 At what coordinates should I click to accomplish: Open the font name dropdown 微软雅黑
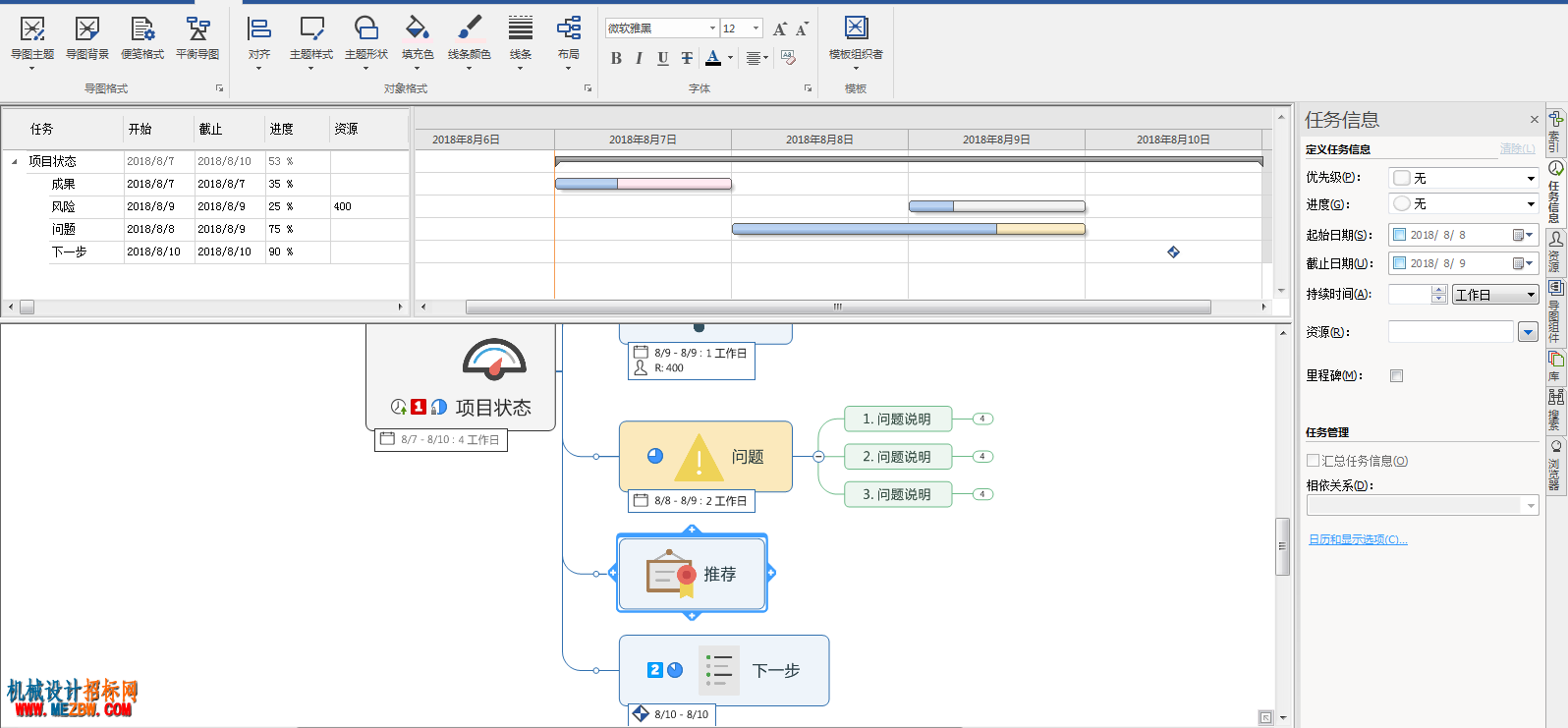(712, 28)
